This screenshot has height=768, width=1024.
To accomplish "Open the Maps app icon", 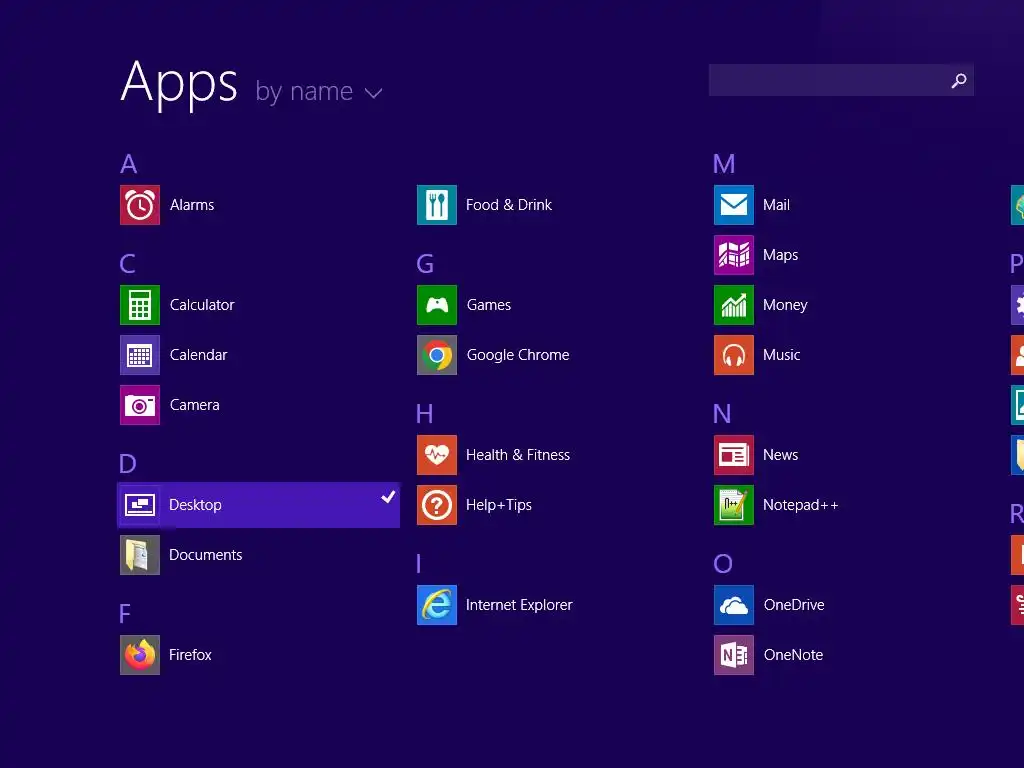I will pos(734,255).
